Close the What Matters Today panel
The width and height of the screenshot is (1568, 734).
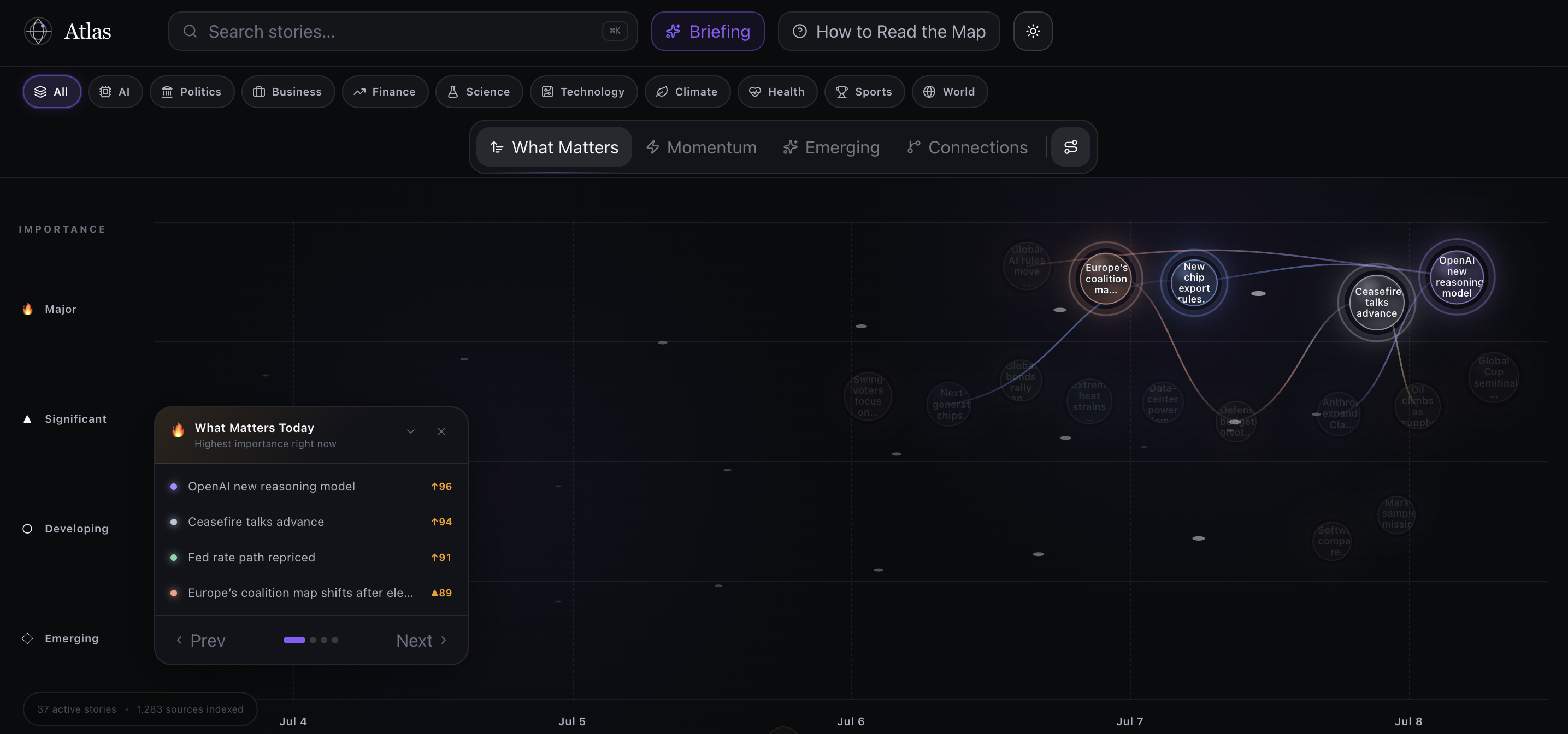click(441, 431)
